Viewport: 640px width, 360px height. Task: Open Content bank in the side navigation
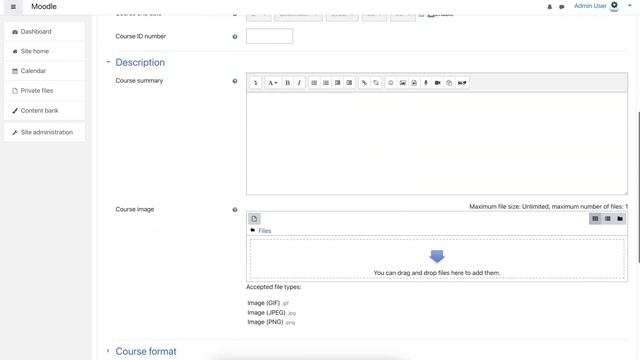pos(44,110)
